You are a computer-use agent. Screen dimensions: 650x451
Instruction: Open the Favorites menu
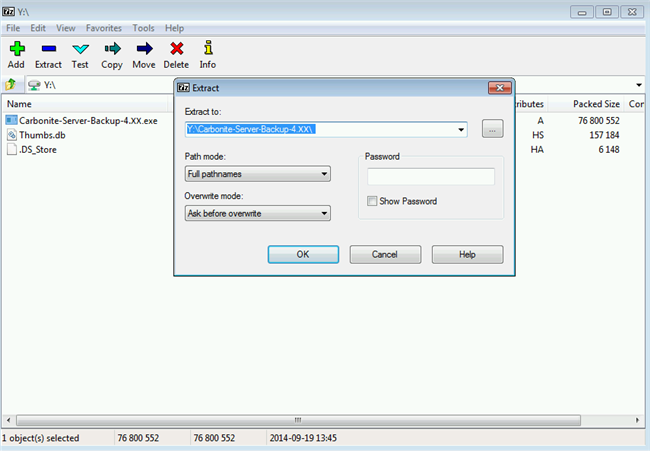coord(104,28)
